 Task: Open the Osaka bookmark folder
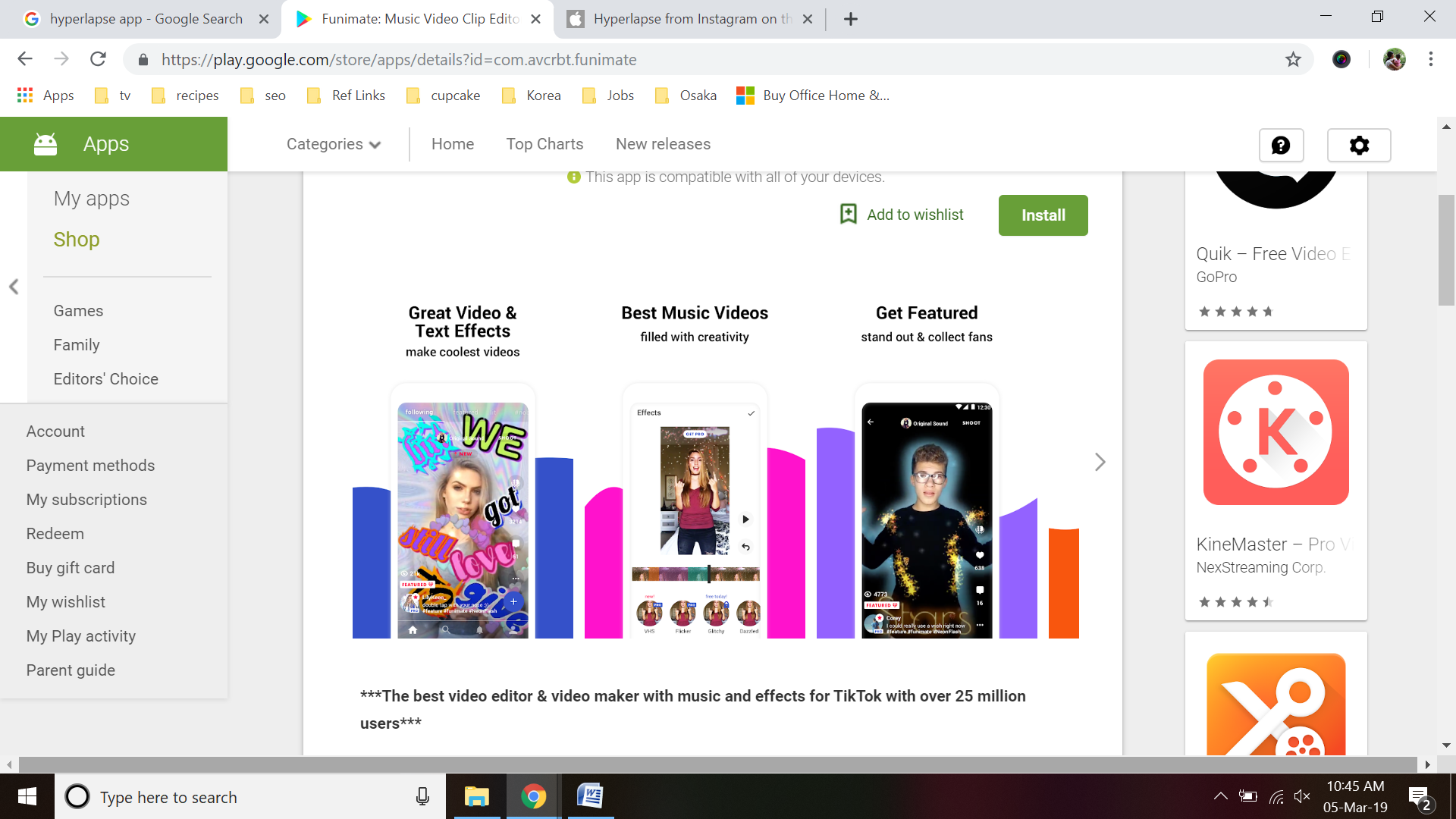click(686, 96)
